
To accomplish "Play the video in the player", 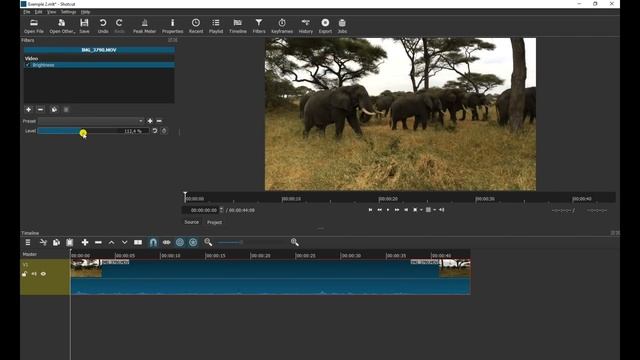I will 388,210.
